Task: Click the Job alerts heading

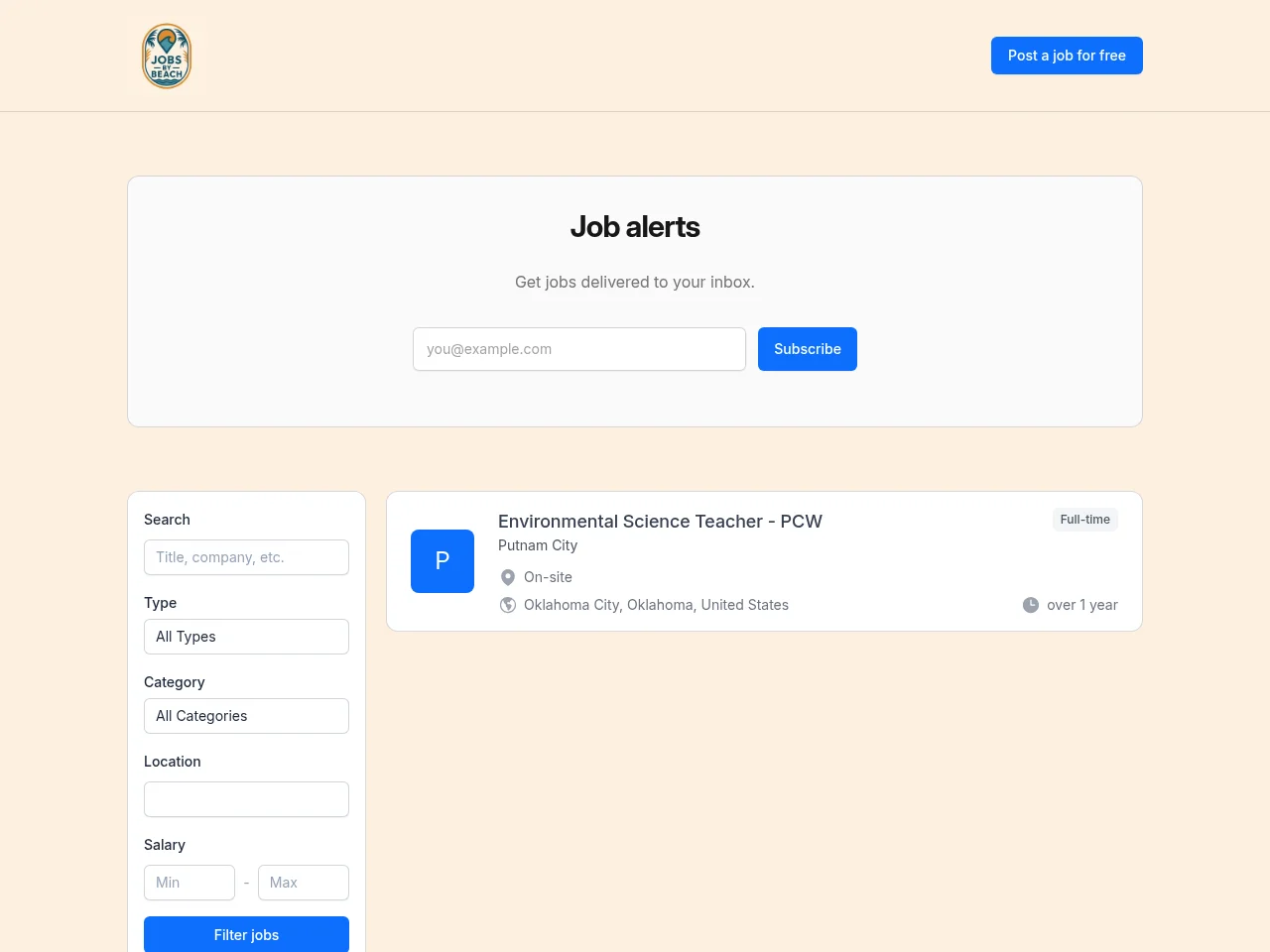Action: [x=635, y=227]
